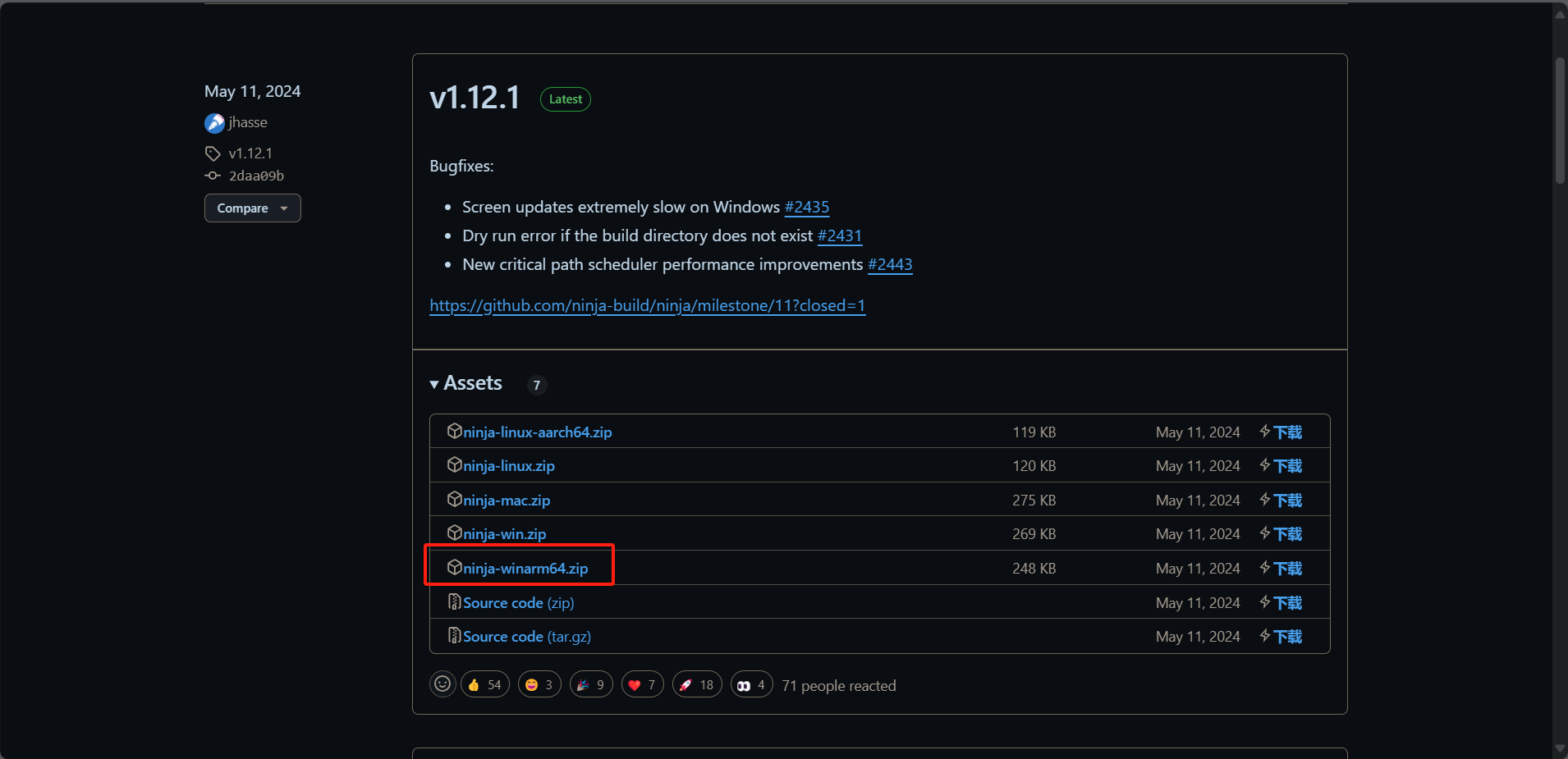Click the Assets count badge 7
The height and width of the screenshot is (759, 1568).
pyautogui.click(x=537, y=385)
